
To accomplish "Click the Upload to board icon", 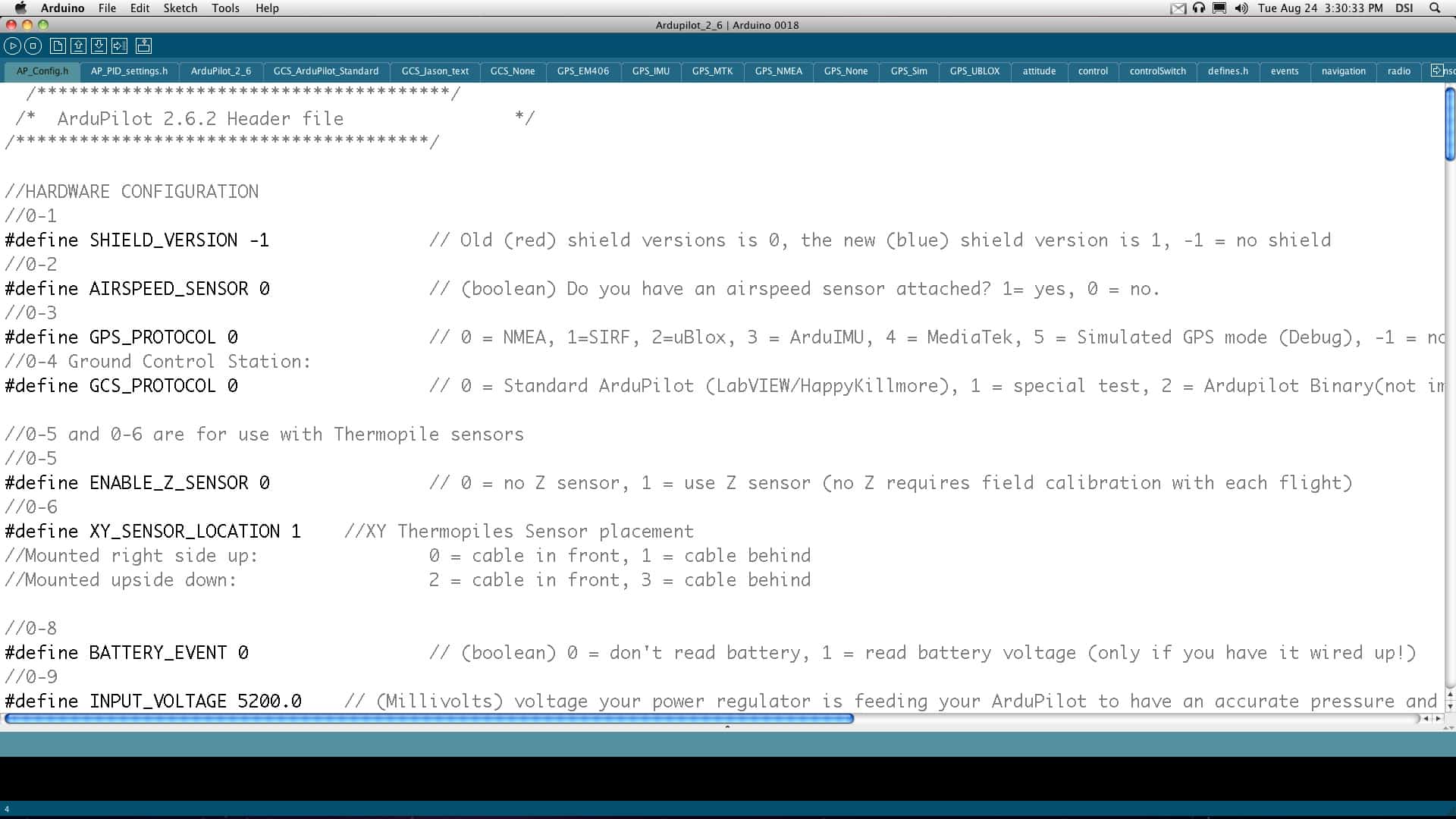I will (x=120, y=46).
